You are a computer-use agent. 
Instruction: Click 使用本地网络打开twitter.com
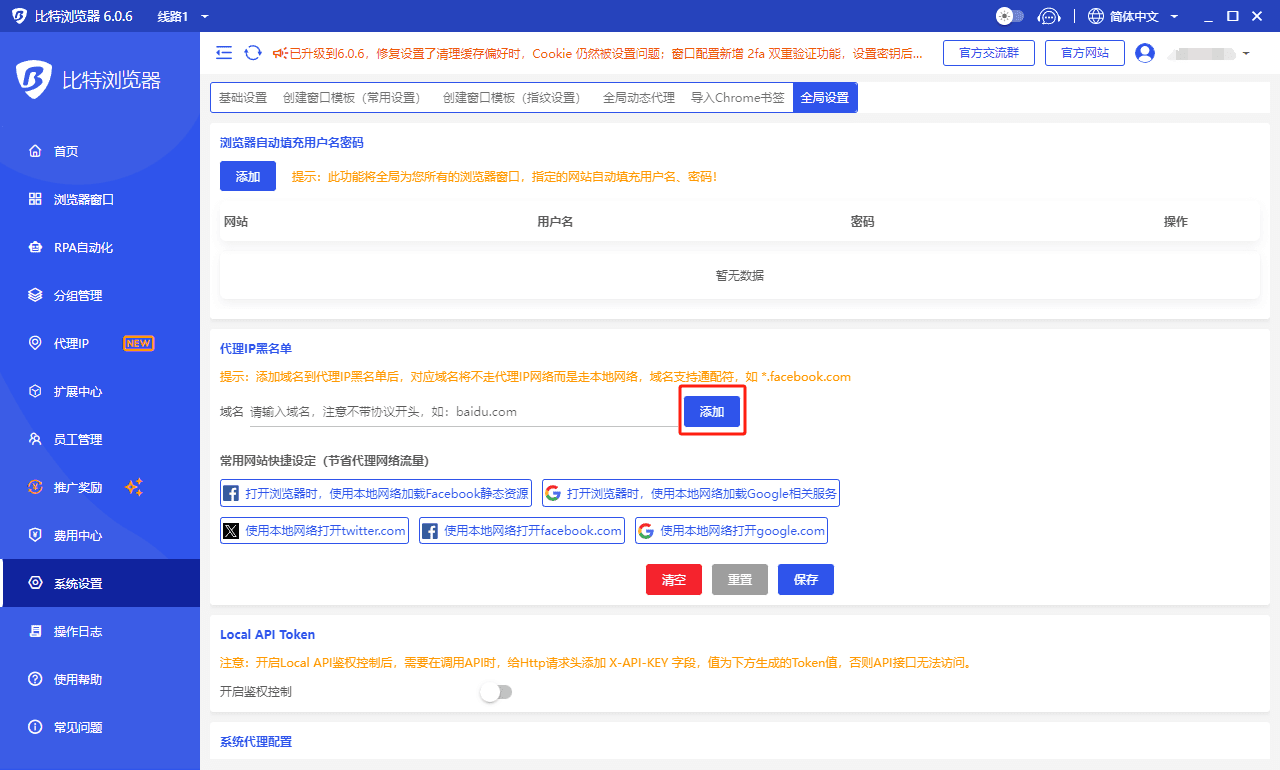point(314,530)
